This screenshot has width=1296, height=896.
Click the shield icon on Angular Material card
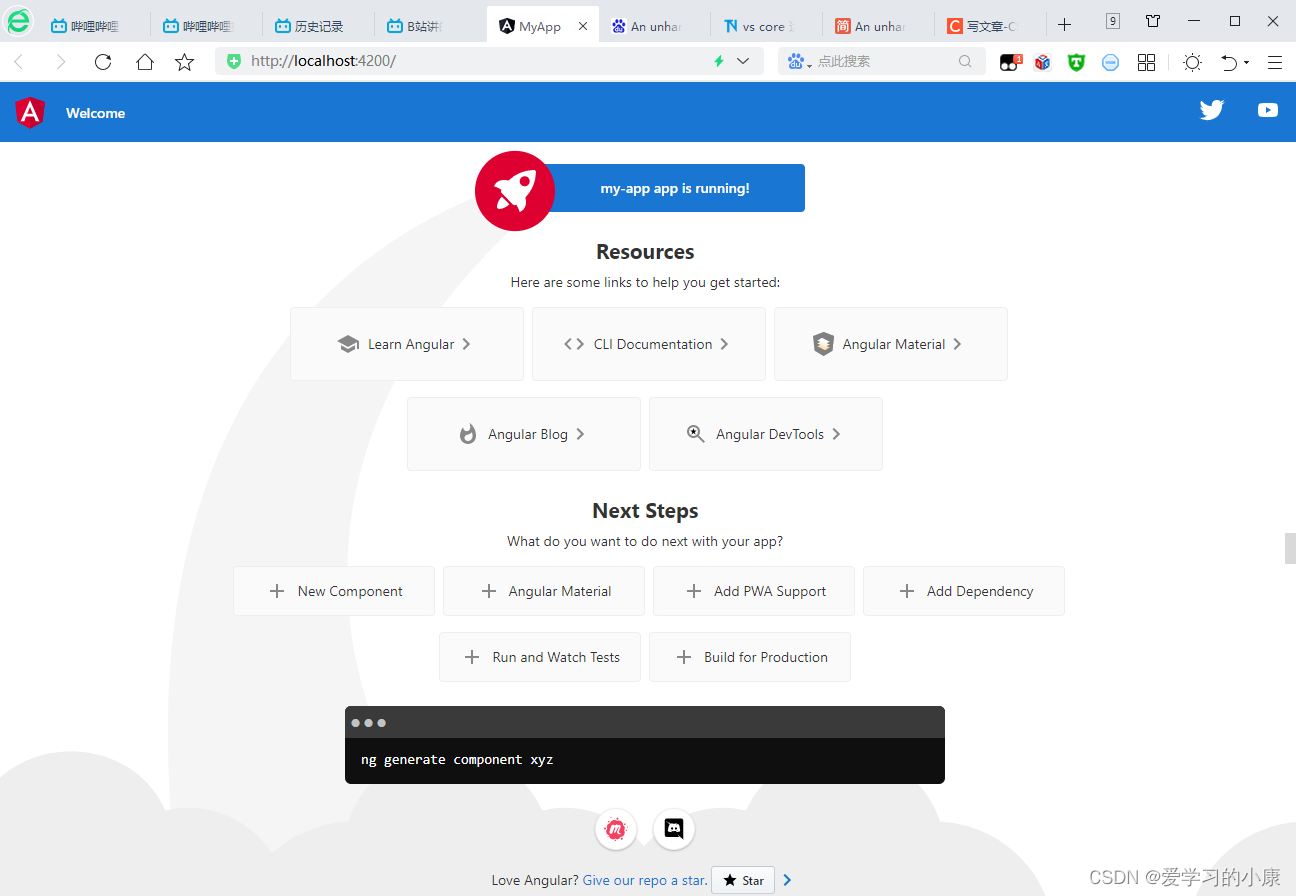(823, 344)
